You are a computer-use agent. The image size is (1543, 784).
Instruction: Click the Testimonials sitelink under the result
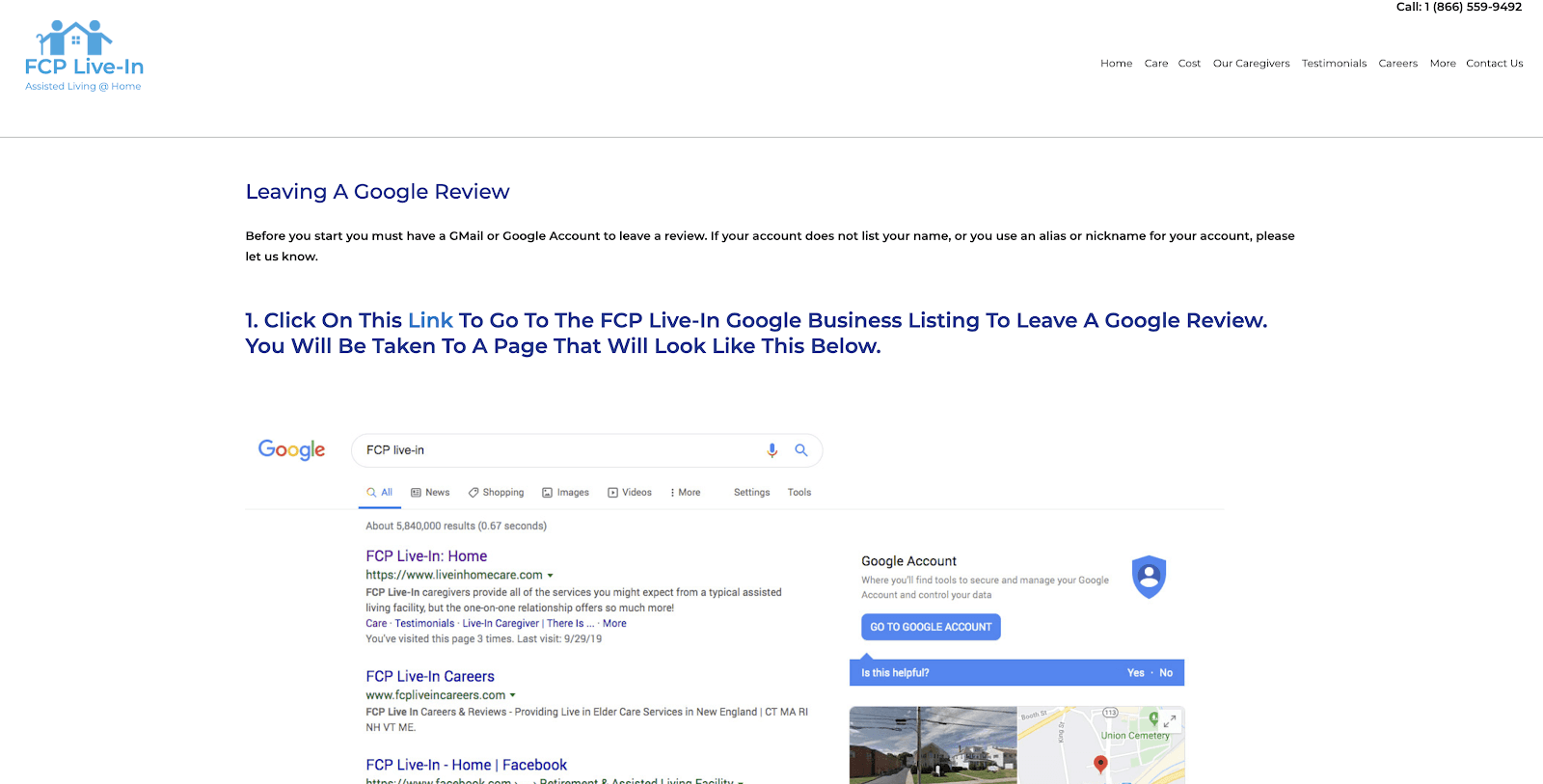424,624
